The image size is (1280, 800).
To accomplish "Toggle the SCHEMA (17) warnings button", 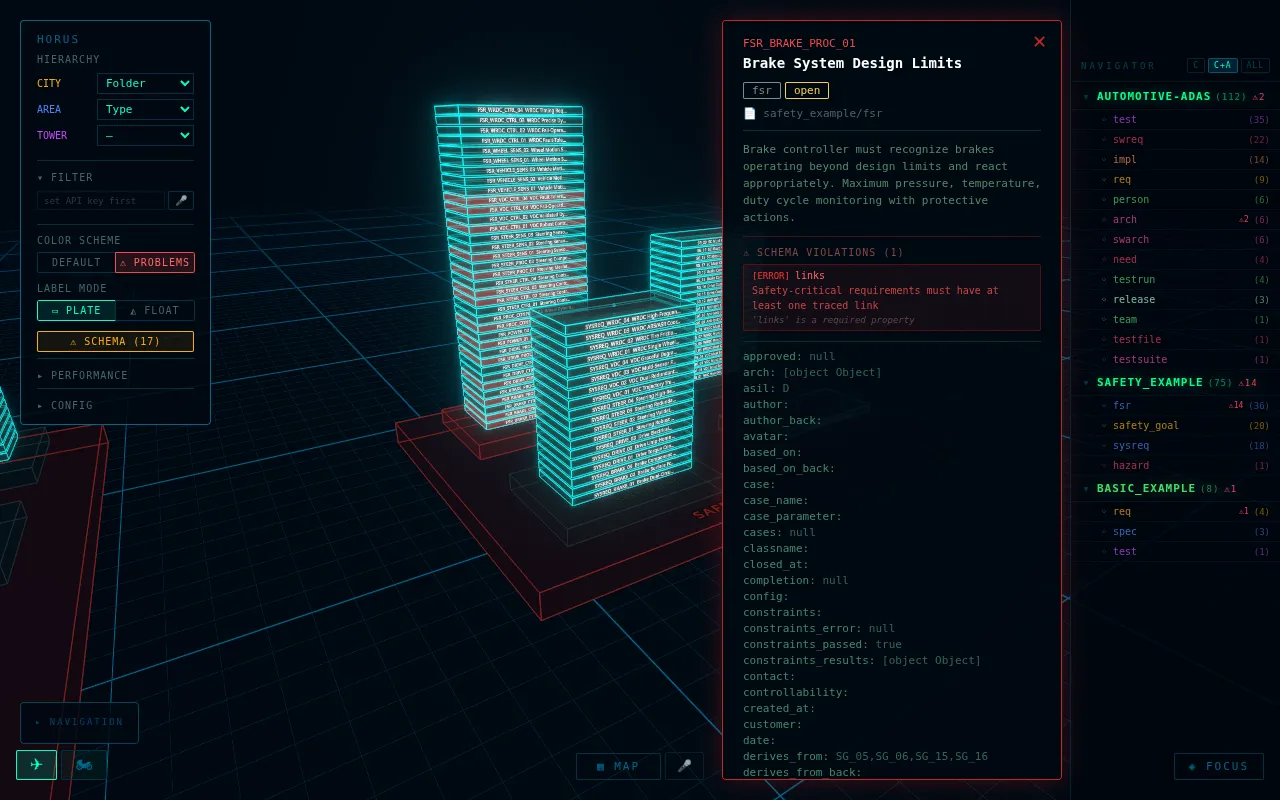I will click(x=115, y=341).
